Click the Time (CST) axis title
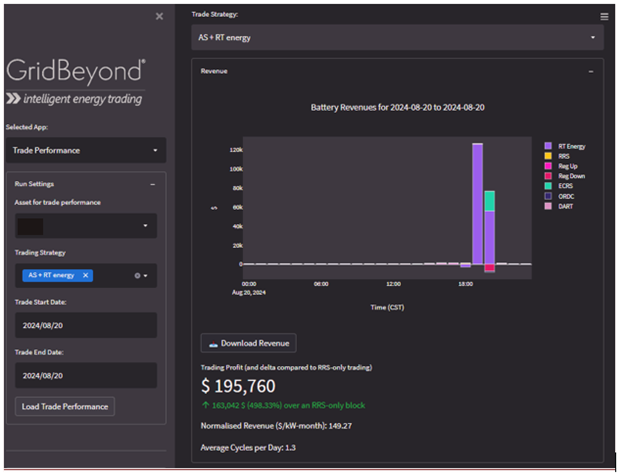624x474 pixels. pyautogui.click(x=387, y=307)
